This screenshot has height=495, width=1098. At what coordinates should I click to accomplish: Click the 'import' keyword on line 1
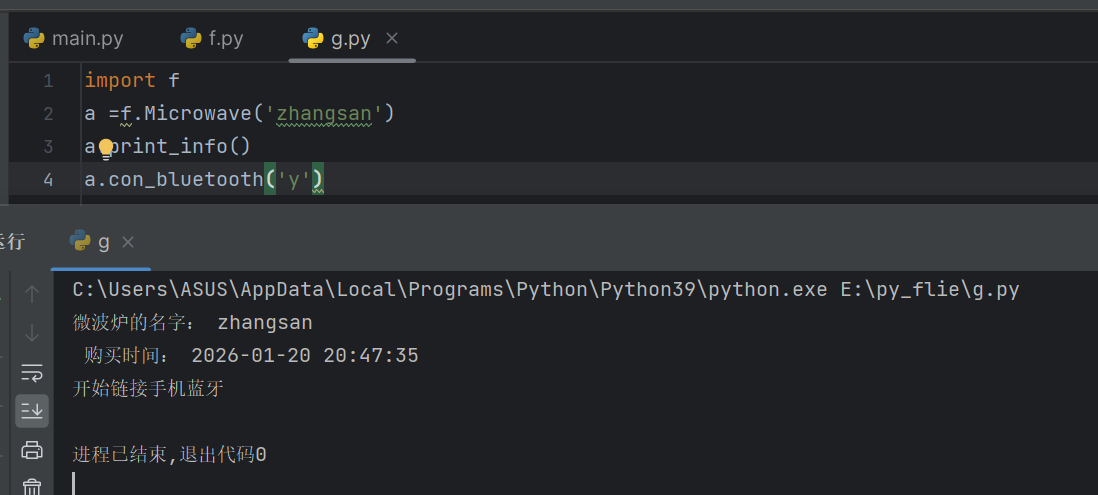[119, 81]
